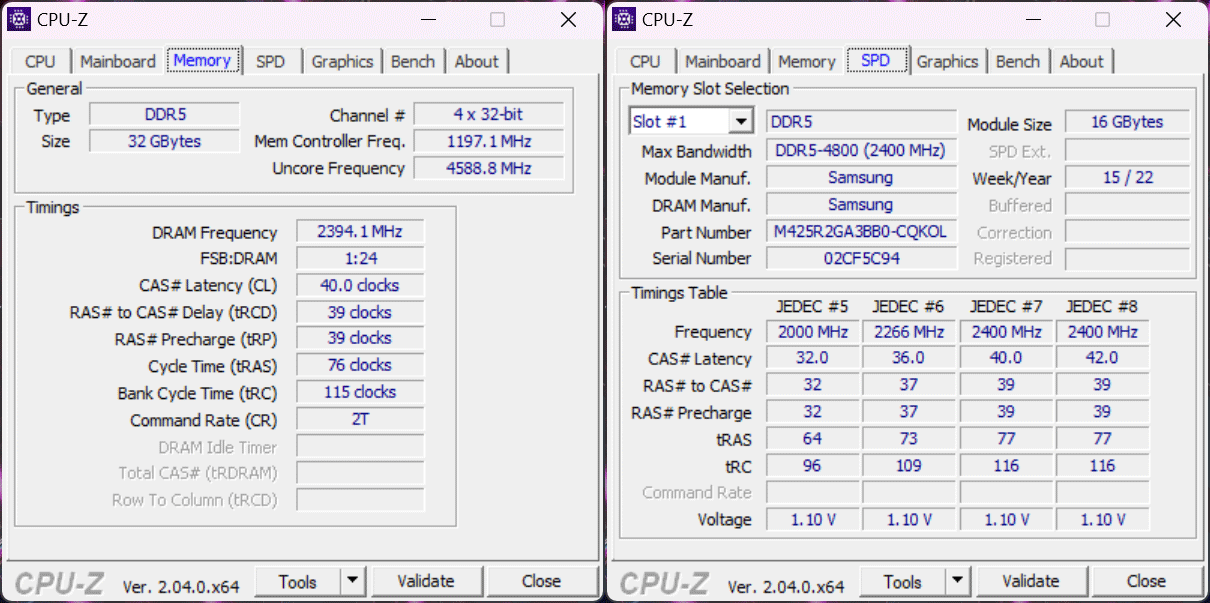Click the DDR5 memory Type field
The height and width of the screenshot is (603, 1210).
[x=164, y=115]
